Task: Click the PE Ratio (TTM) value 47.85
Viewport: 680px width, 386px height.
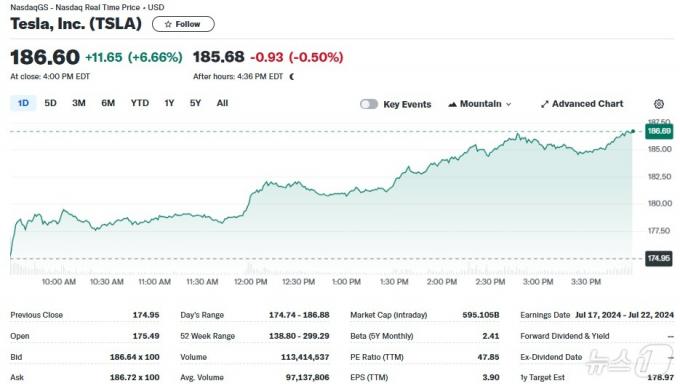Action: [x=488, y=357]
